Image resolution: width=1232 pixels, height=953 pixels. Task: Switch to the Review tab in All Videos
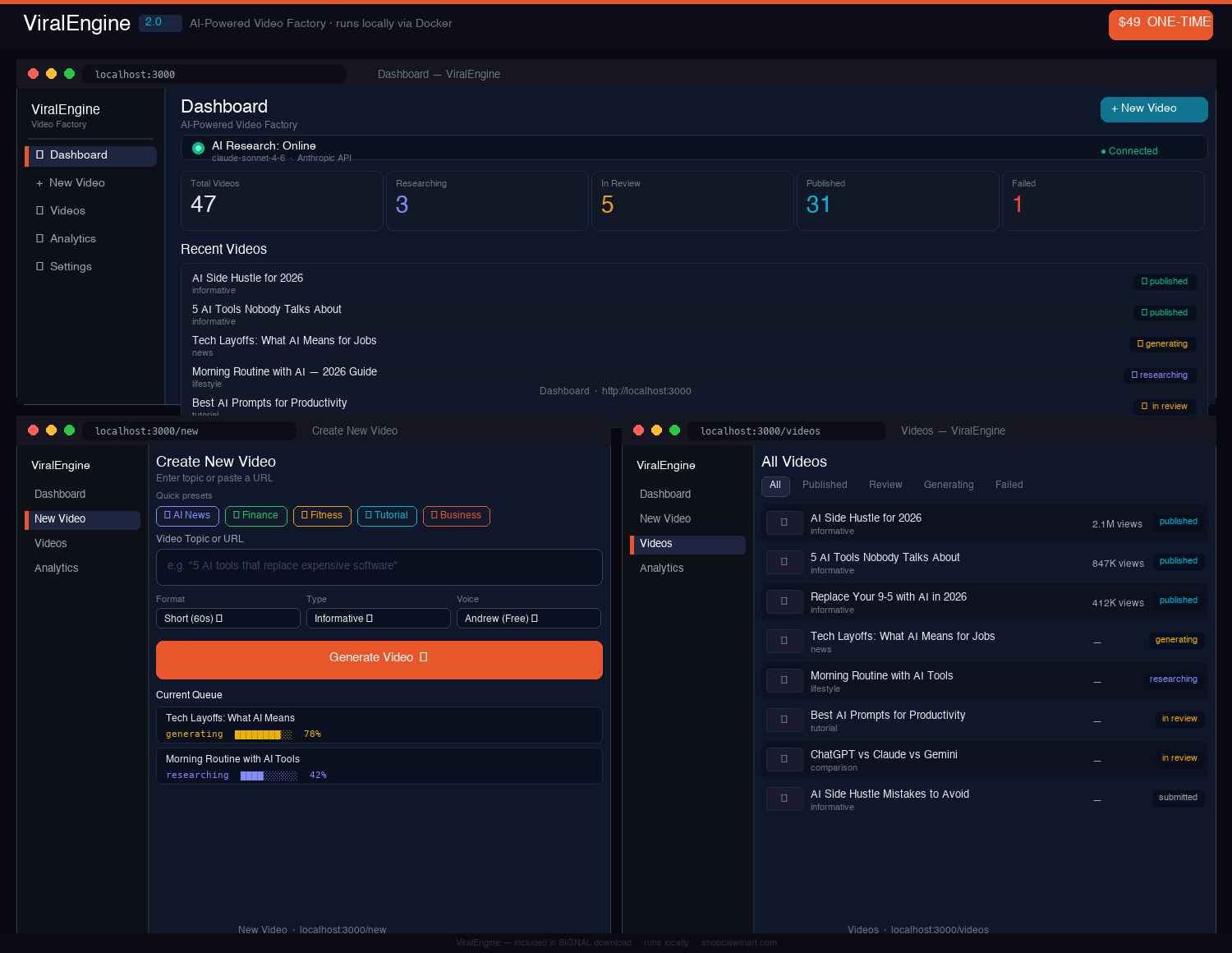pyautogui.click(x=885, y=485)
